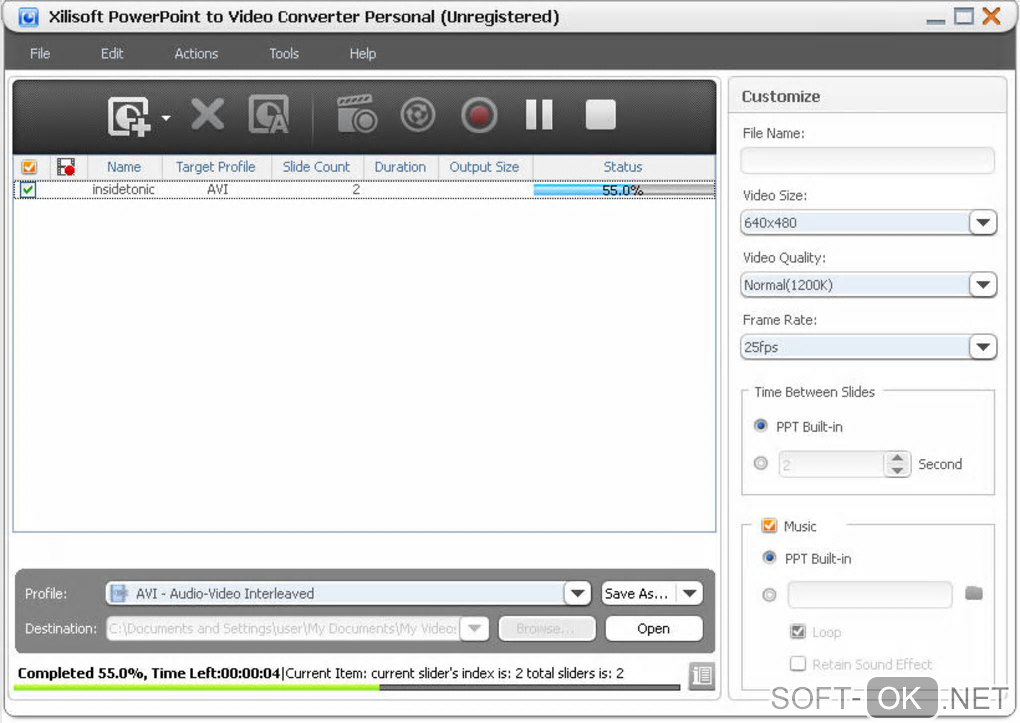
Task: Click the record column header icon
Action: click(66, 167)
